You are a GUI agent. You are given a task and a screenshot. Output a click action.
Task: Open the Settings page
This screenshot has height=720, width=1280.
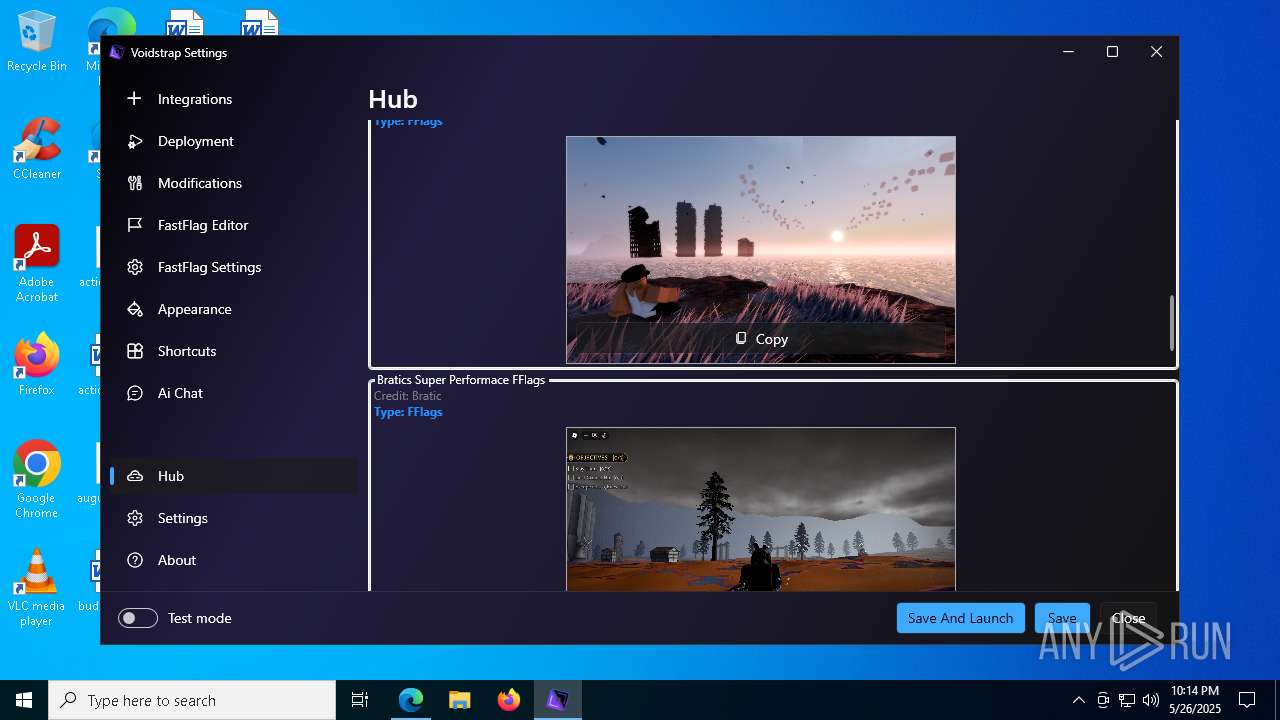(234, 518)
